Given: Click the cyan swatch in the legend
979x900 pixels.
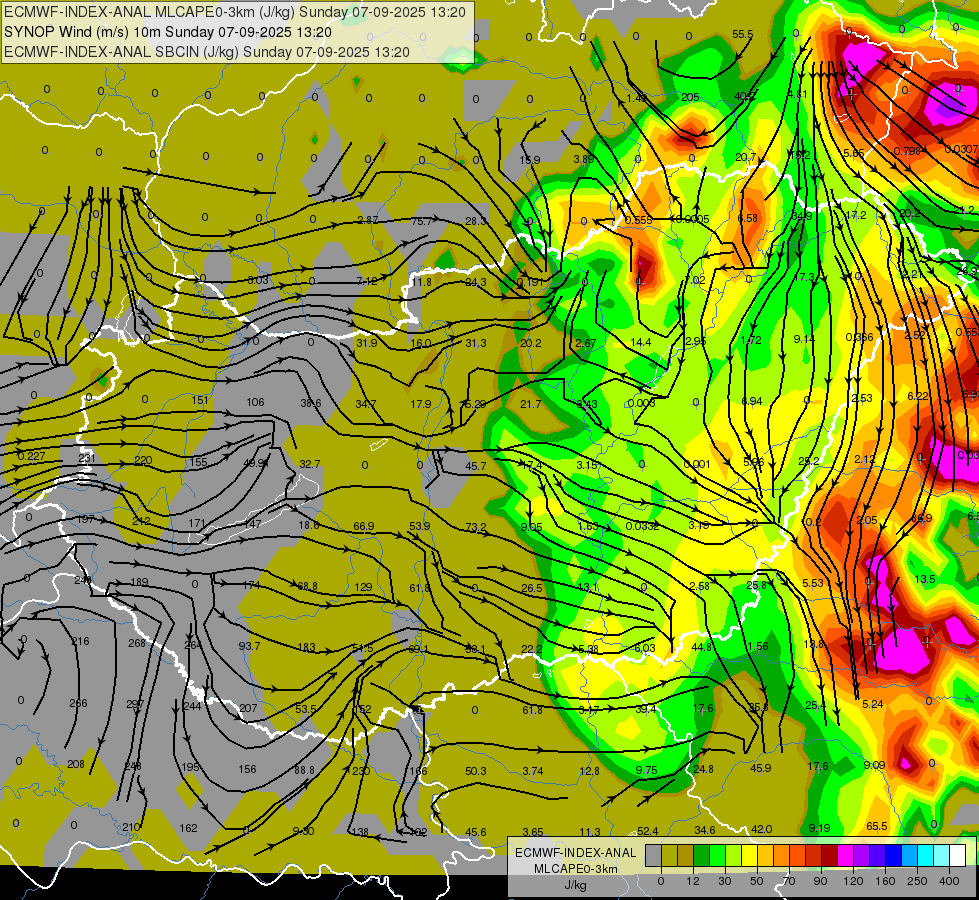Looking at the screenshot, I should pos(926,855).
